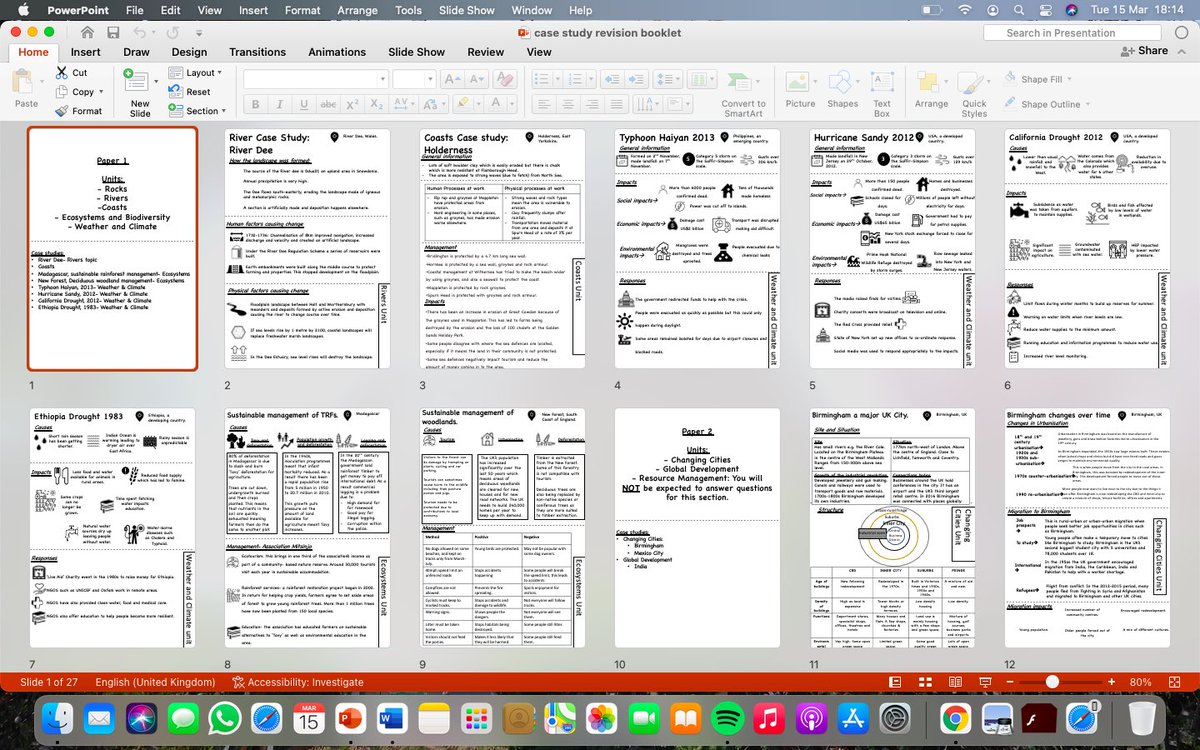Click the Shapes icon

pyautogui.click(x=842, y=81)
